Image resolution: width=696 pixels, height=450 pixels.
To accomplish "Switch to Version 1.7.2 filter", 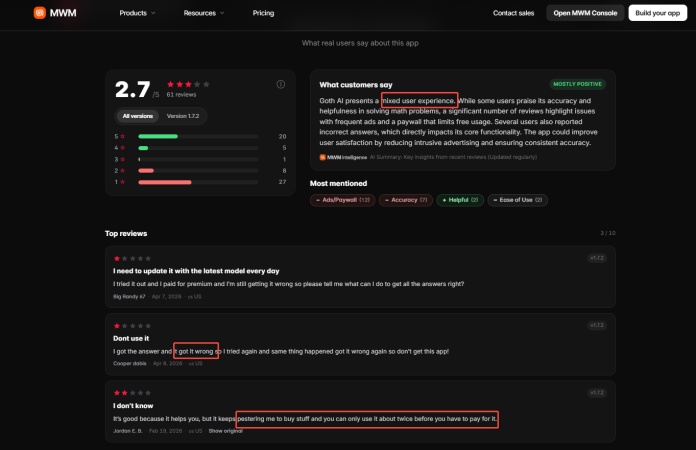I will [x=183, y=116].
